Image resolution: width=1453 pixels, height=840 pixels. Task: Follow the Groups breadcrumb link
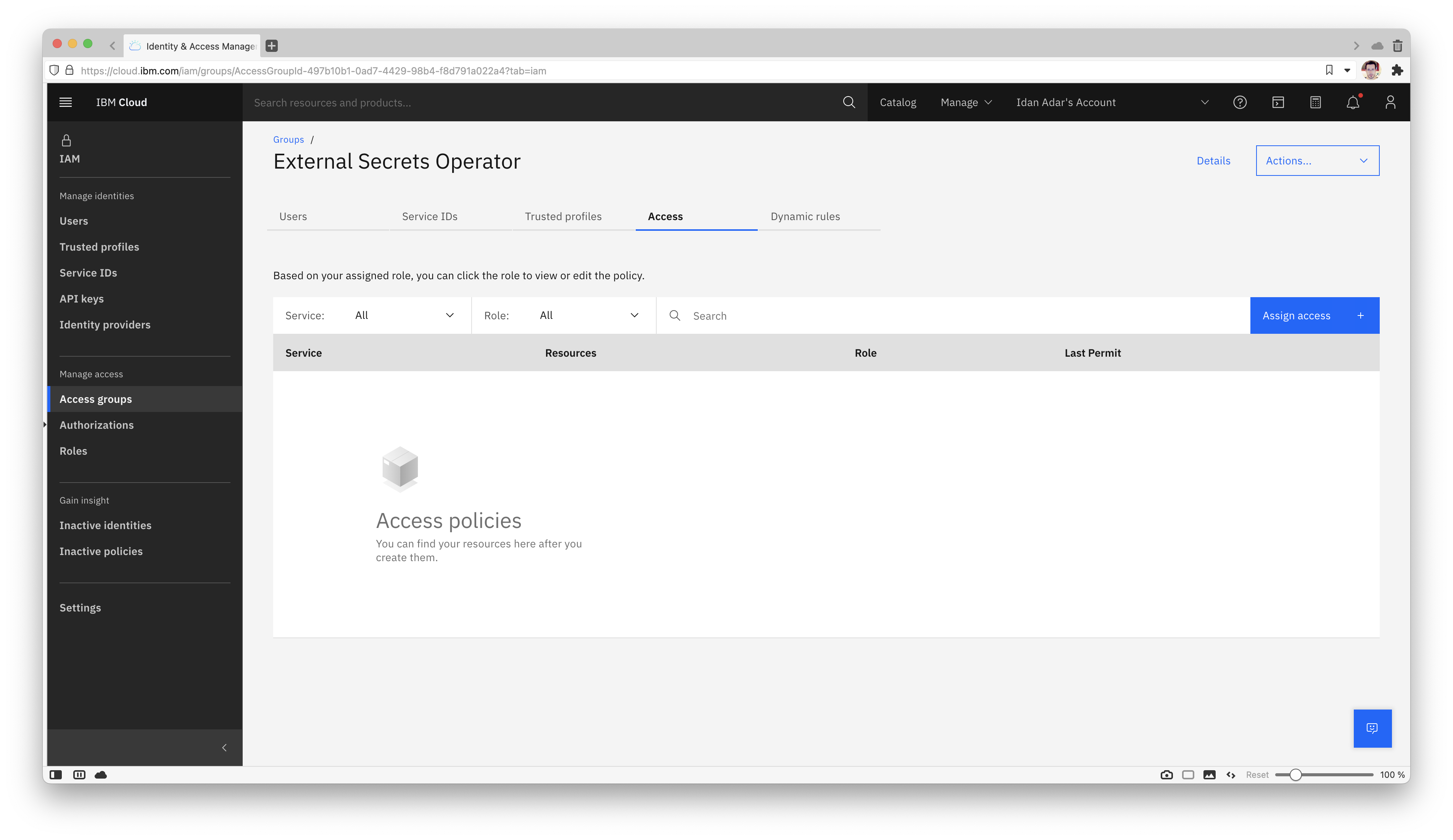(288, 140)
